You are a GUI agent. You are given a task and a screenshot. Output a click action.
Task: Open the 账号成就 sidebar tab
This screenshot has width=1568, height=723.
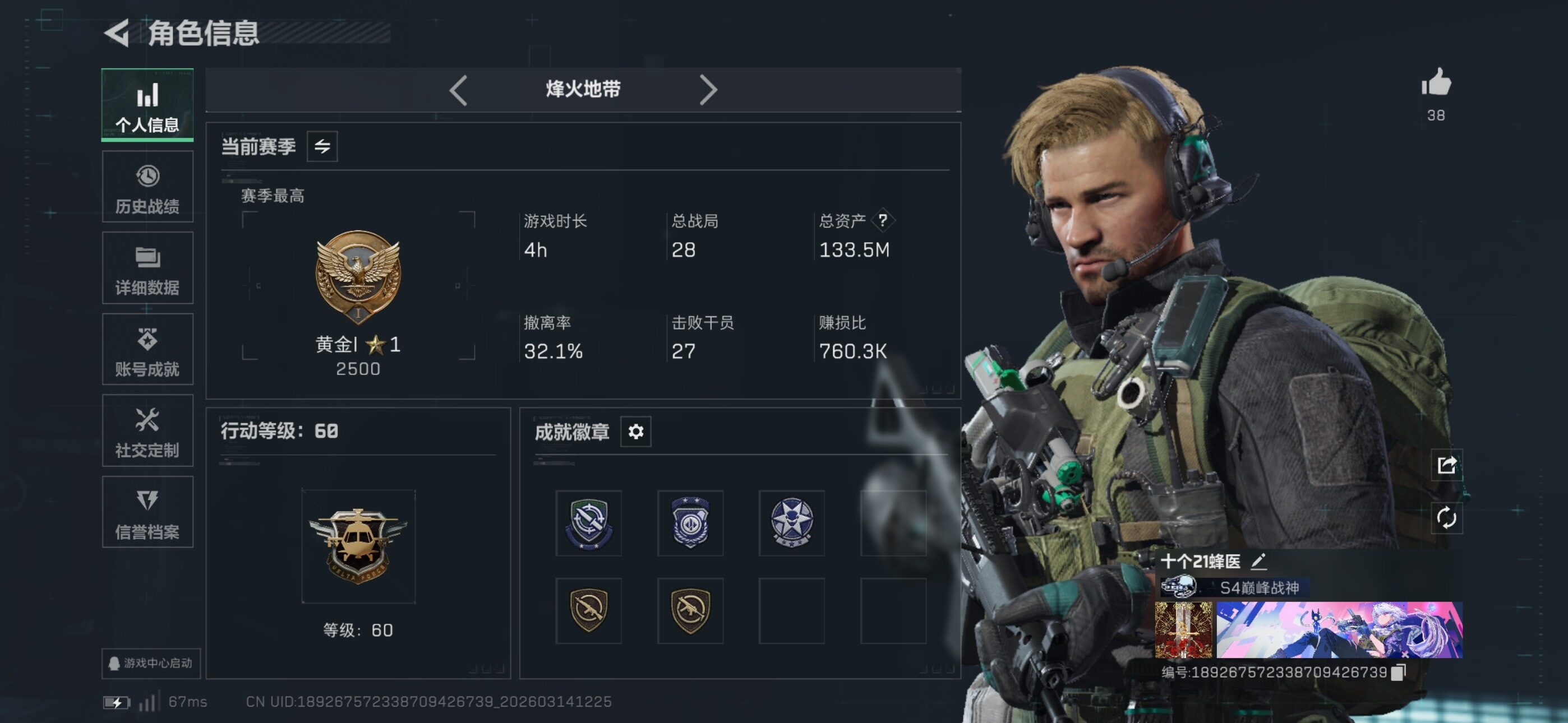point(147,349)
